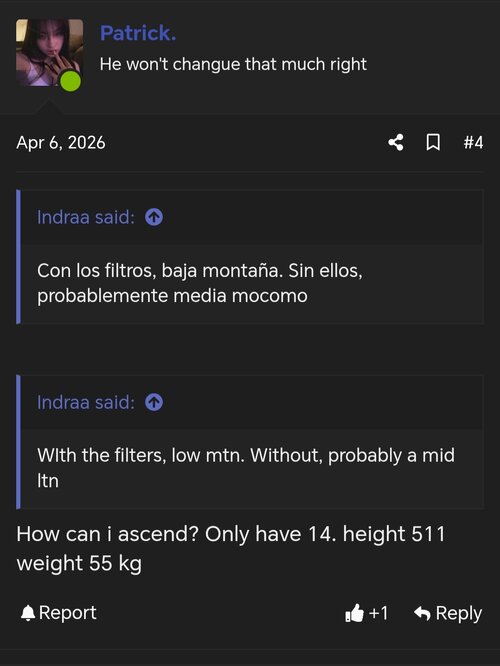The width and height of the screenshot is (500, 666).
Task: Open post permalink #4
Action: click(473, 142)
